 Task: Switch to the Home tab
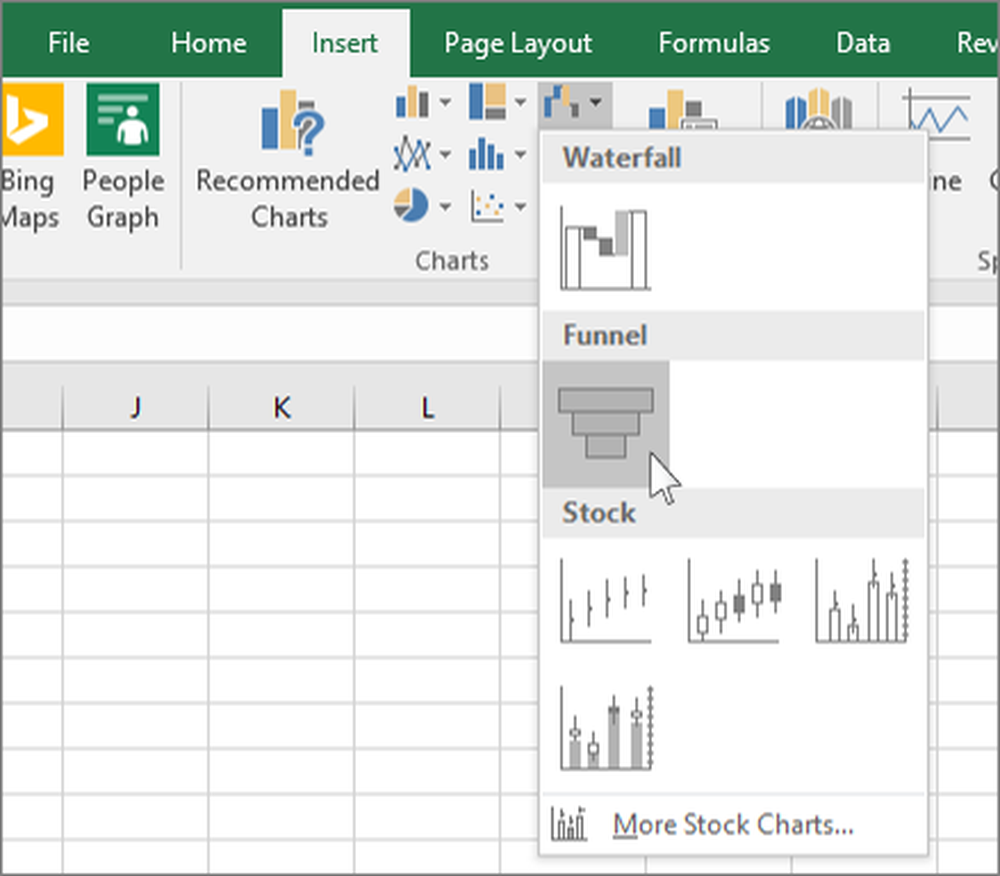(x=209, y=43)
